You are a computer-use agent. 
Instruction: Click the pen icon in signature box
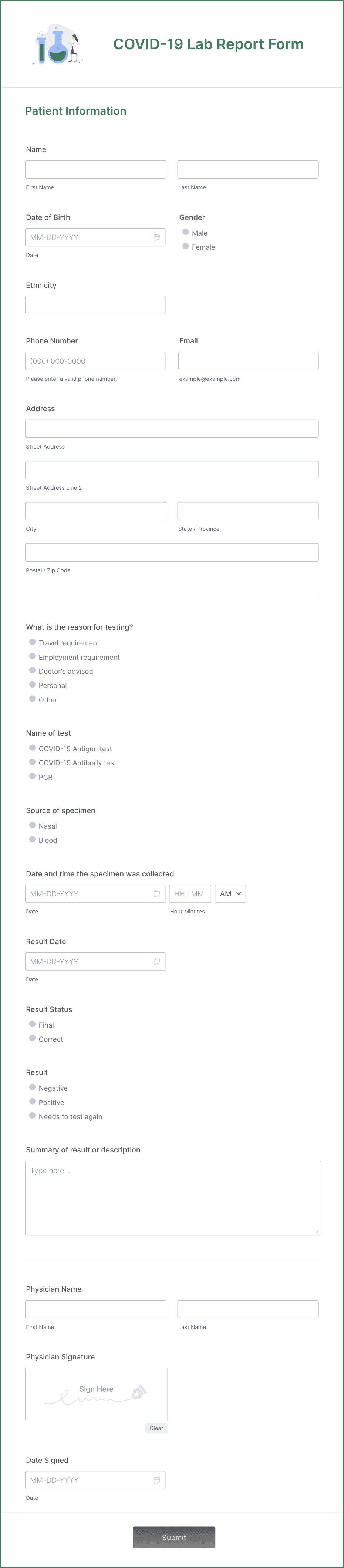139,1391
